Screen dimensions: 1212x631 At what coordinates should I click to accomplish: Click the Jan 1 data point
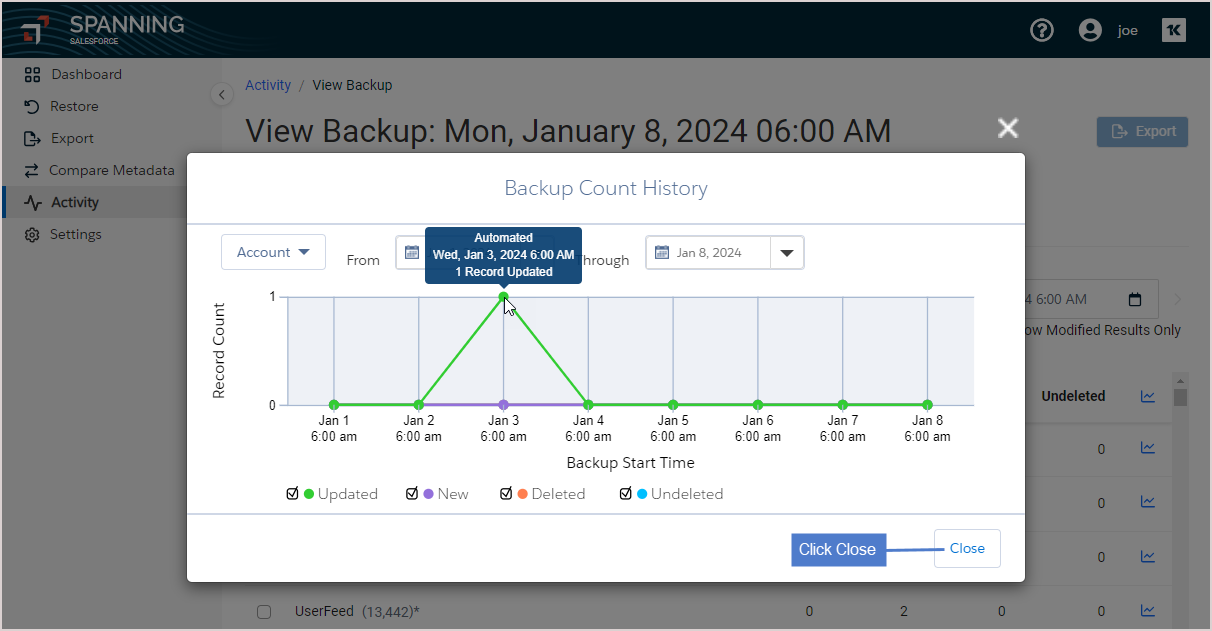(334, 405)
